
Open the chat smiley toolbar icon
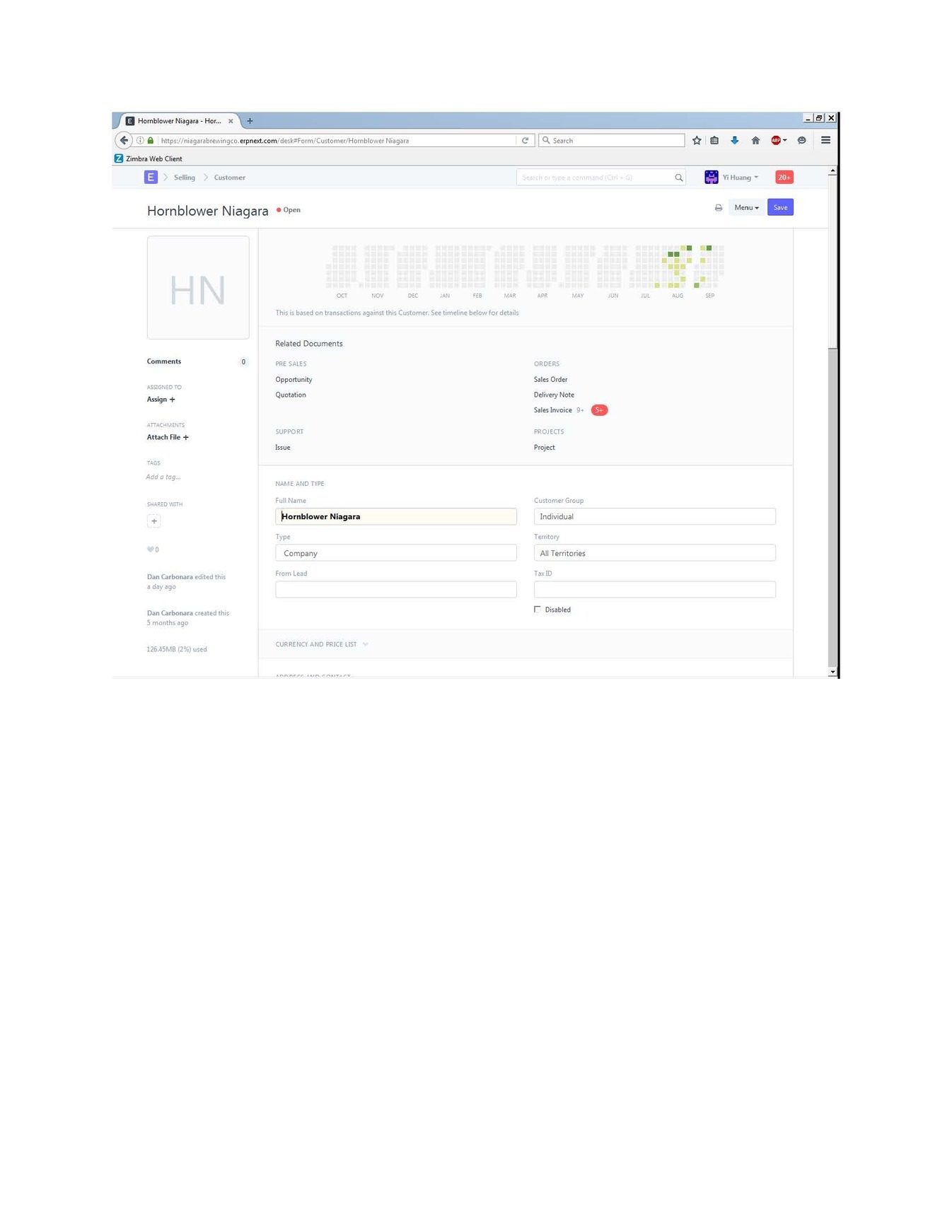point(801,140)
